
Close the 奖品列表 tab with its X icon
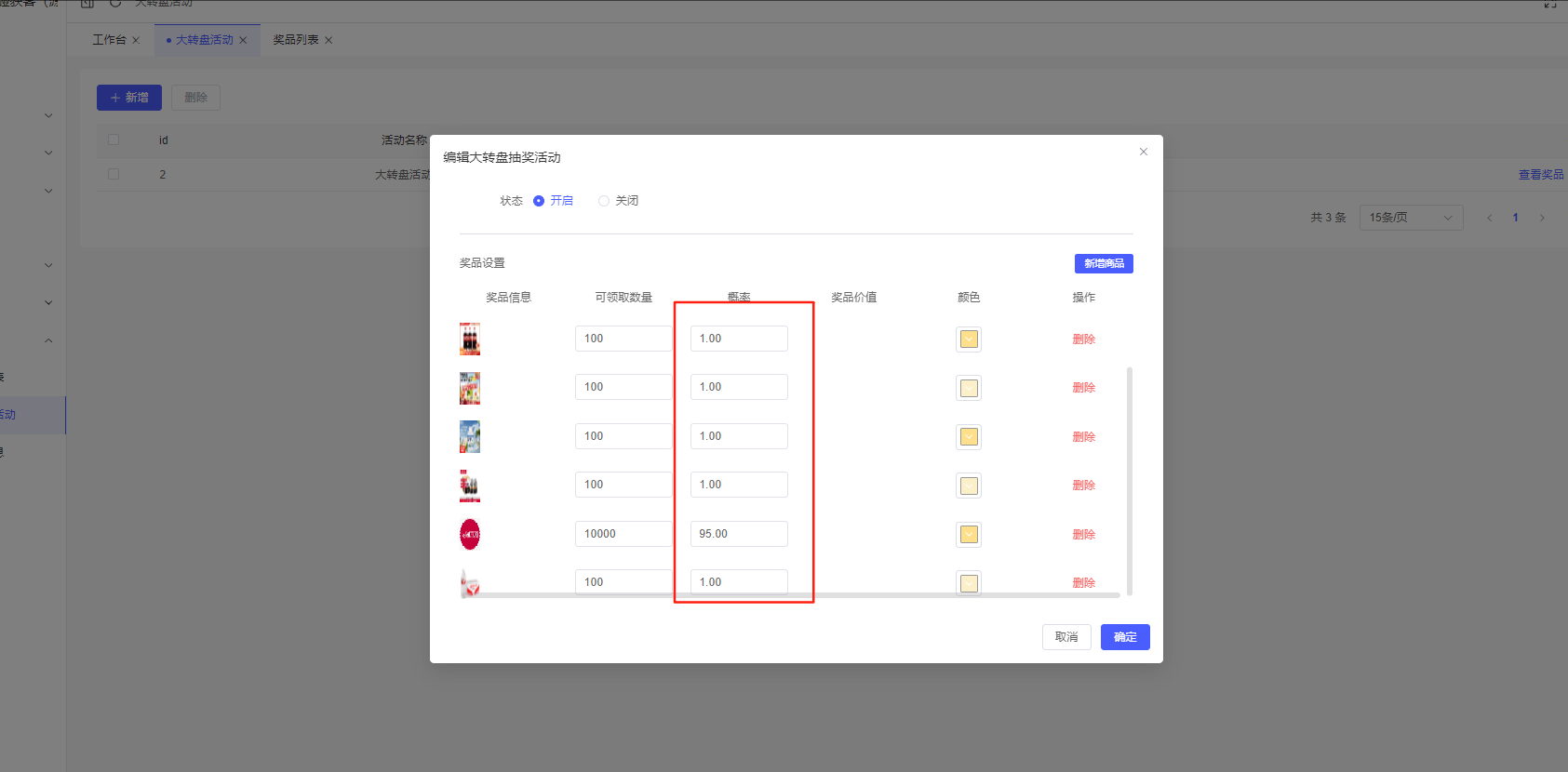click(328, 40)
